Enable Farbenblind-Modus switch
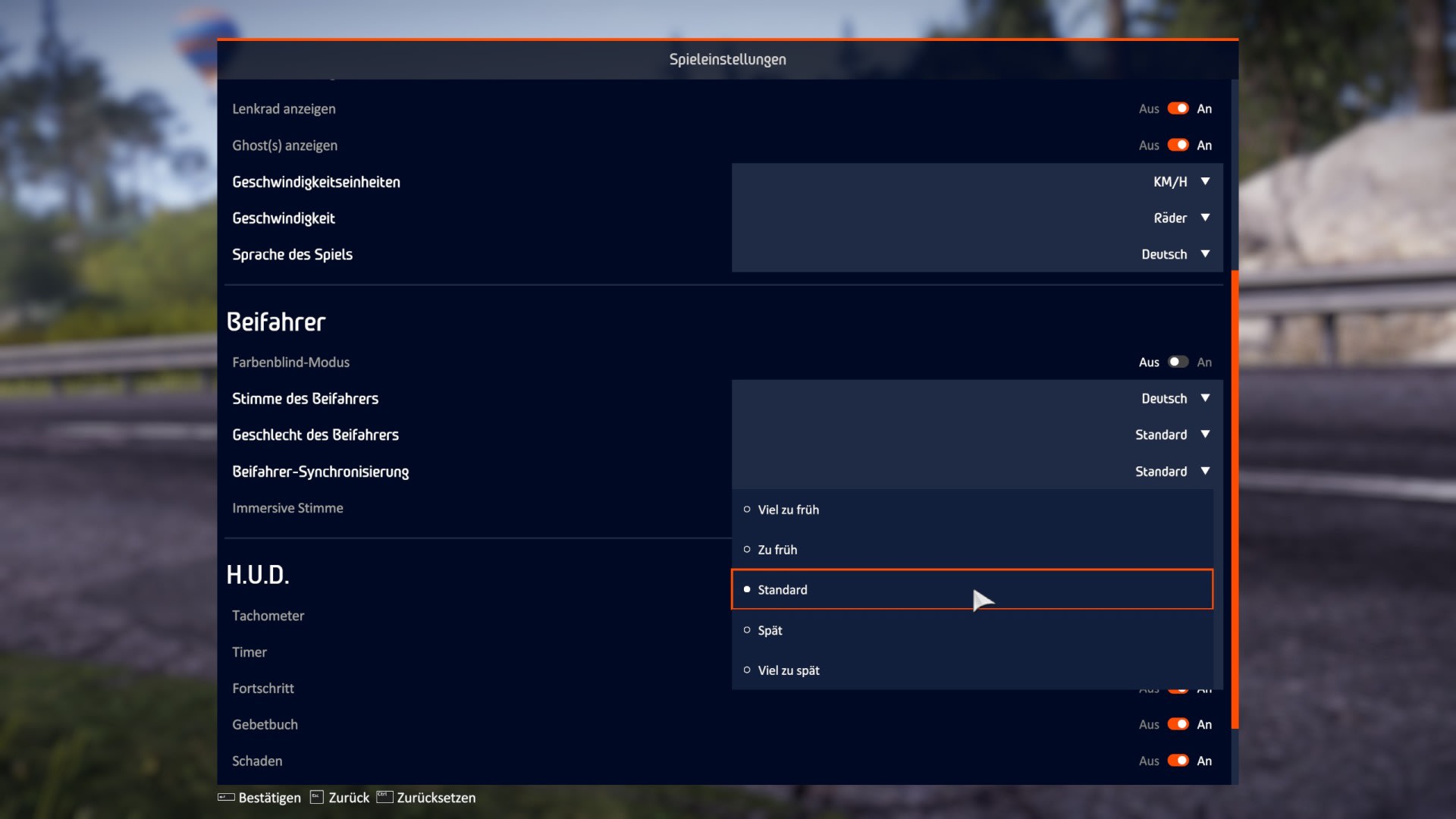 click(x=1178, y=362)
